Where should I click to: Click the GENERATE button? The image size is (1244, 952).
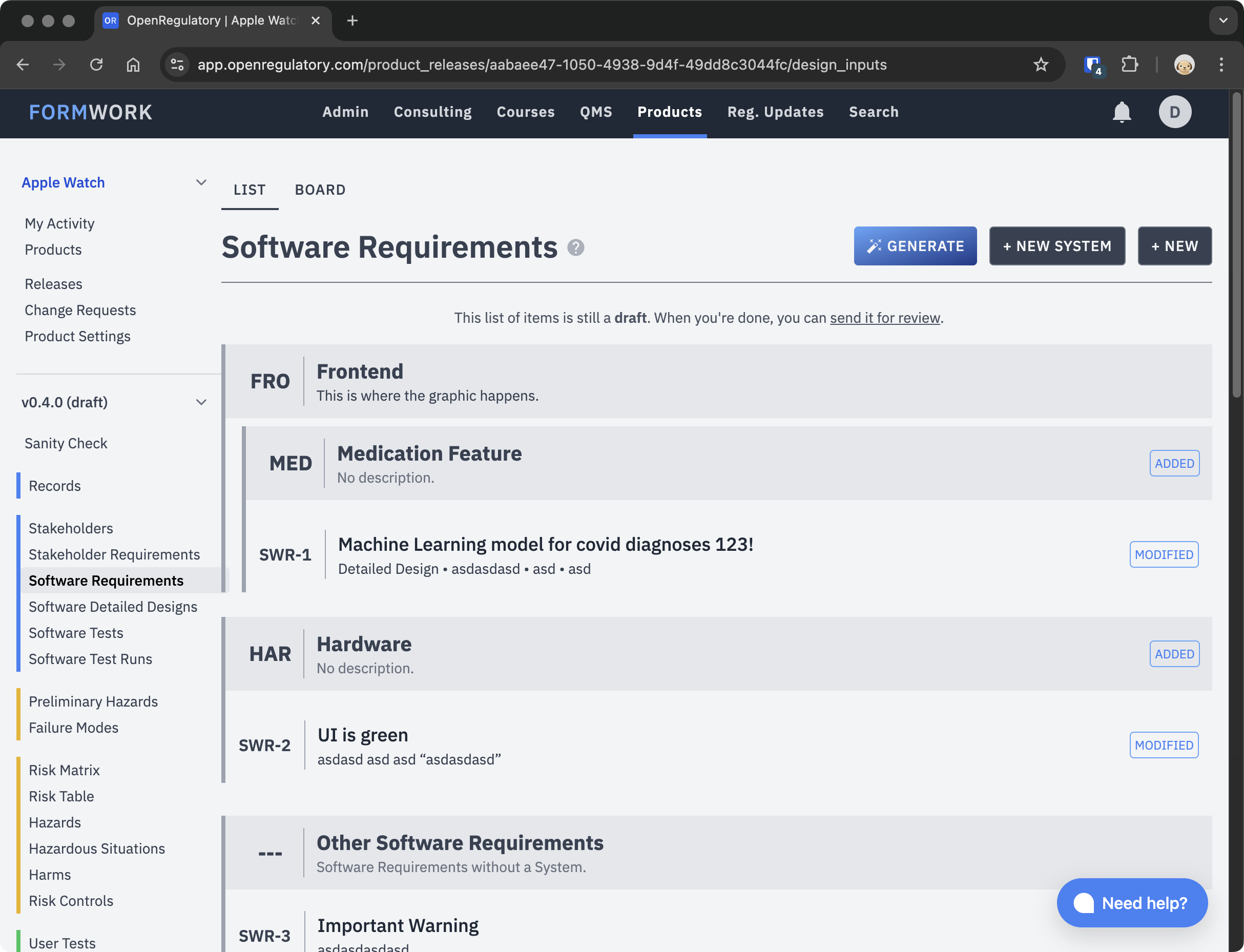tap(915, 246)
